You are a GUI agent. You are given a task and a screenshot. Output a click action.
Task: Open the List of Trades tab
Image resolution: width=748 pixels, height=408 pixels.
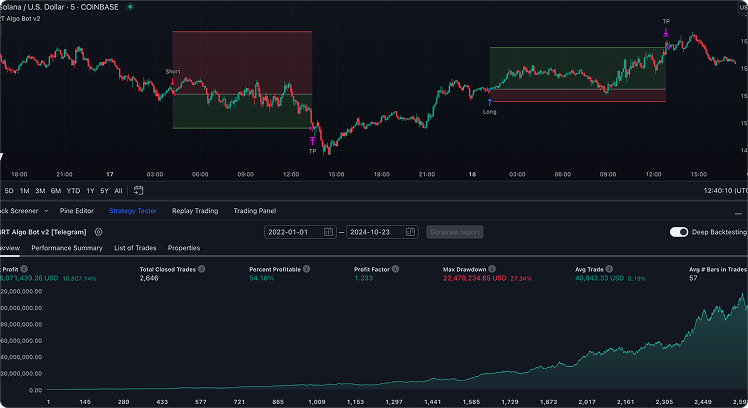click(x=135, y=248)
